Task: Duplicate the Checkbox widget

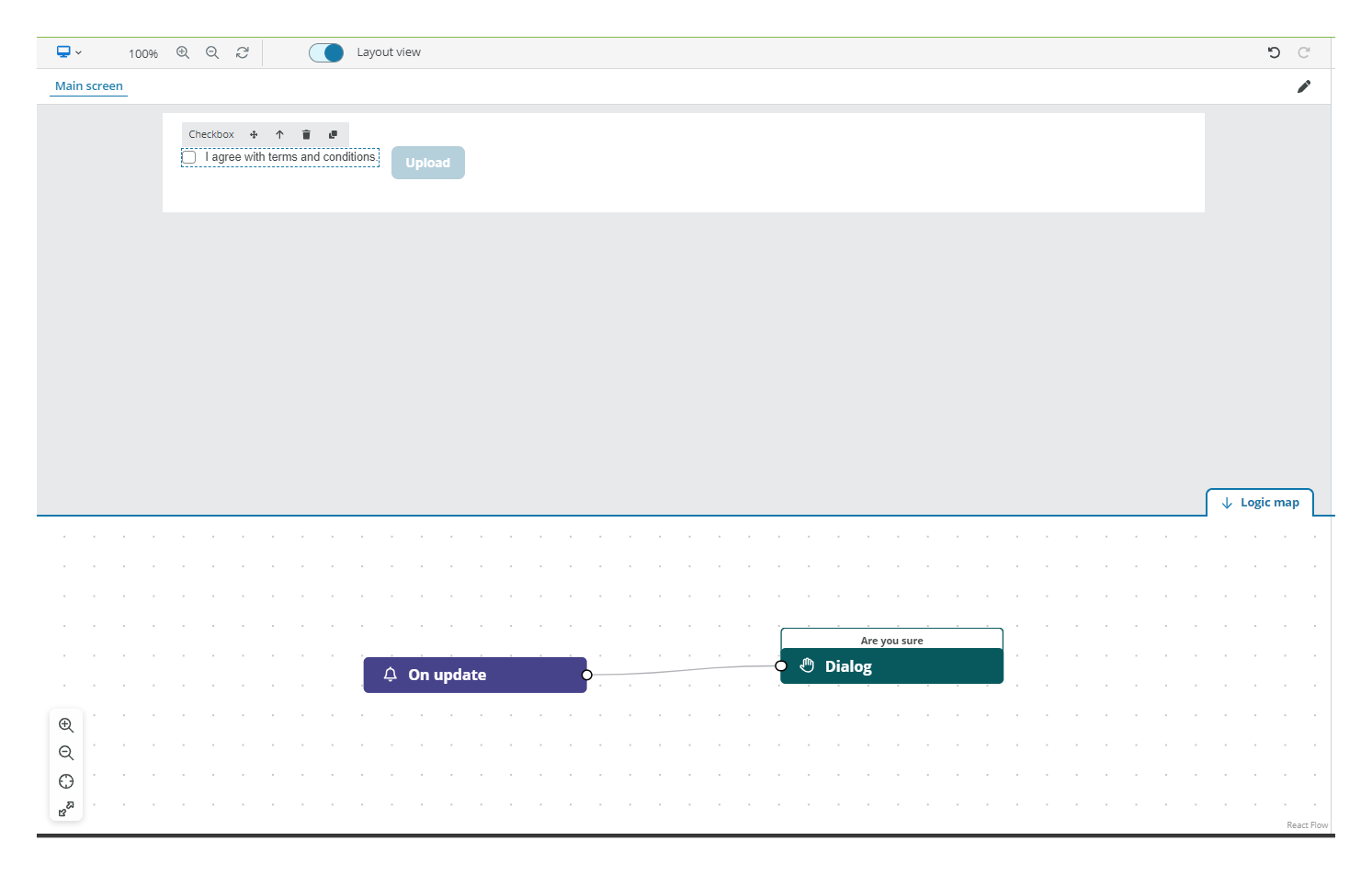Action: point(333,134)
